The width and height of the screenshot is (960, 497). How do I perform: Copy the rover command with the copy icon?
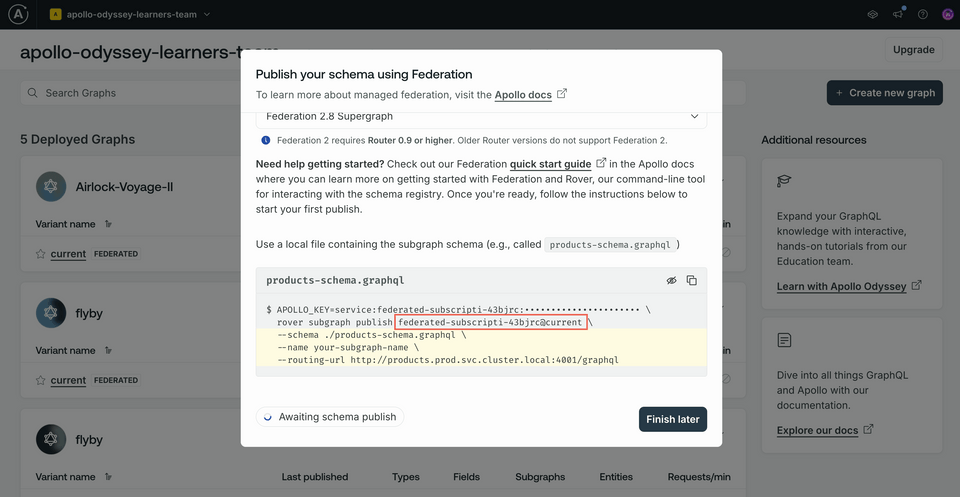pyautogui.click(x=692, y=280)
